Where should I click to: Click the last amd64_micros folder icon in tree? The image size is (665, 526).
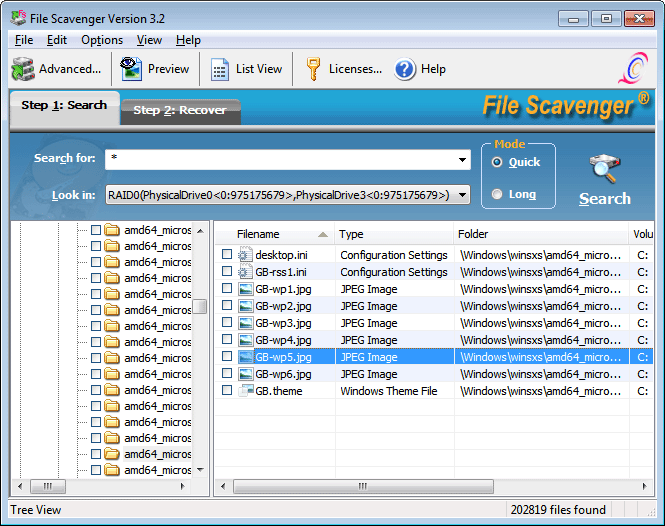pyautogui.click(x=112, y=470)
